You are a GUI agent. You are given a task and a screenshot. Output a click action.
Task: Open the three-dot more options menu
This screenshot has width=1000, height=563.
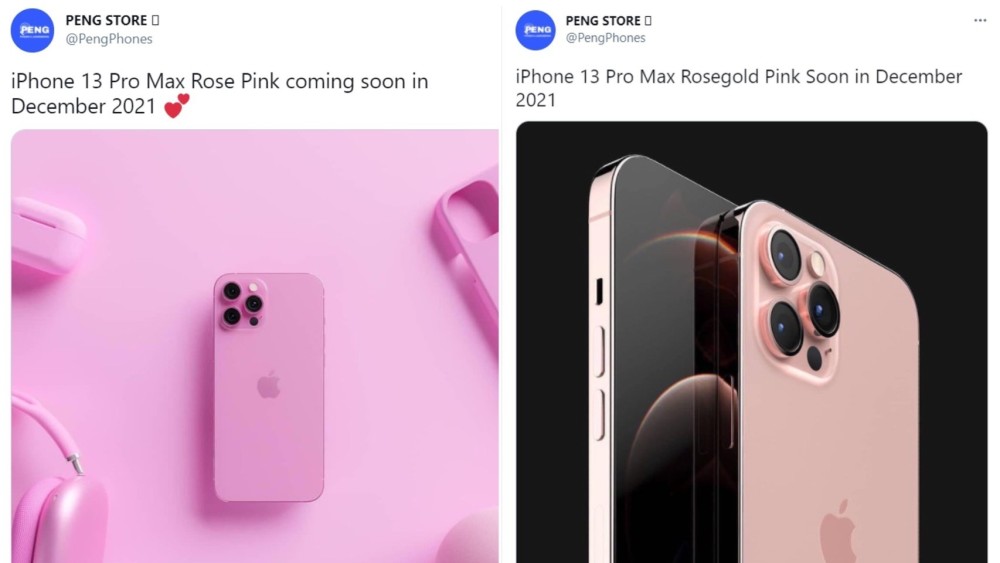coord(980,20)
